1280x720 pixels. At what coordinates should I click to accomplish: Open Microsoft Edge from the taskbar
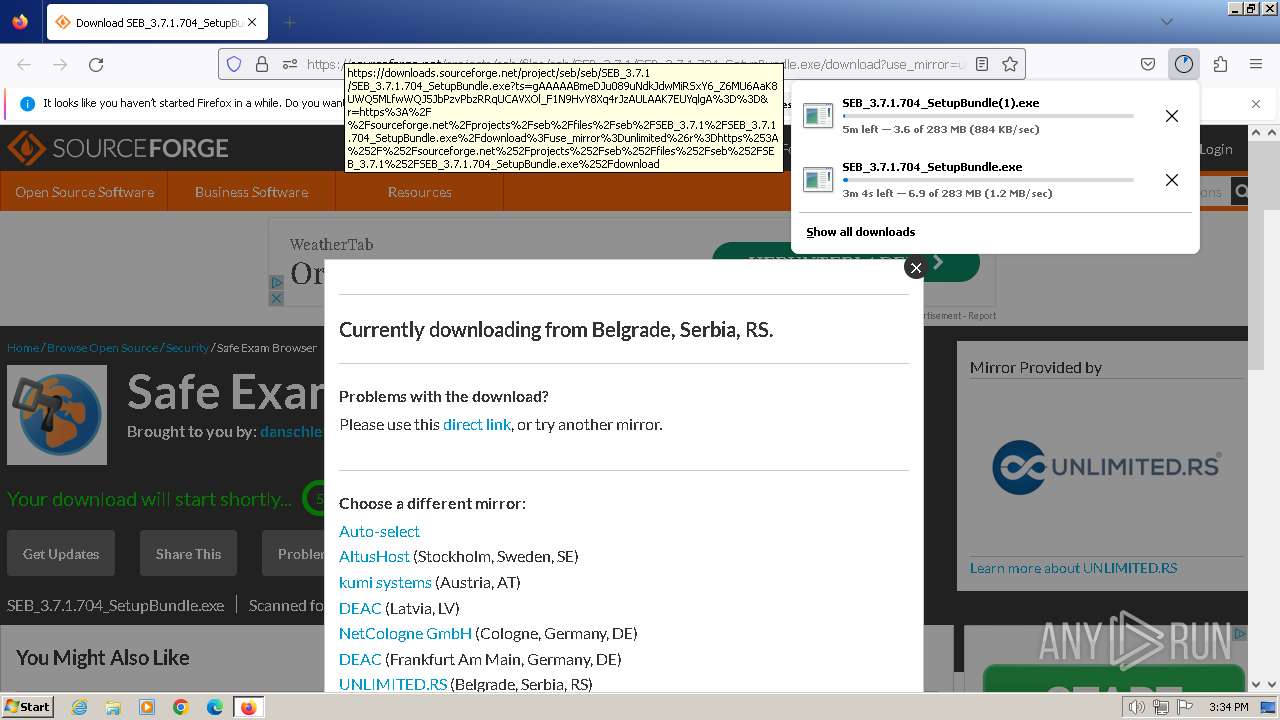coord(215,707)
